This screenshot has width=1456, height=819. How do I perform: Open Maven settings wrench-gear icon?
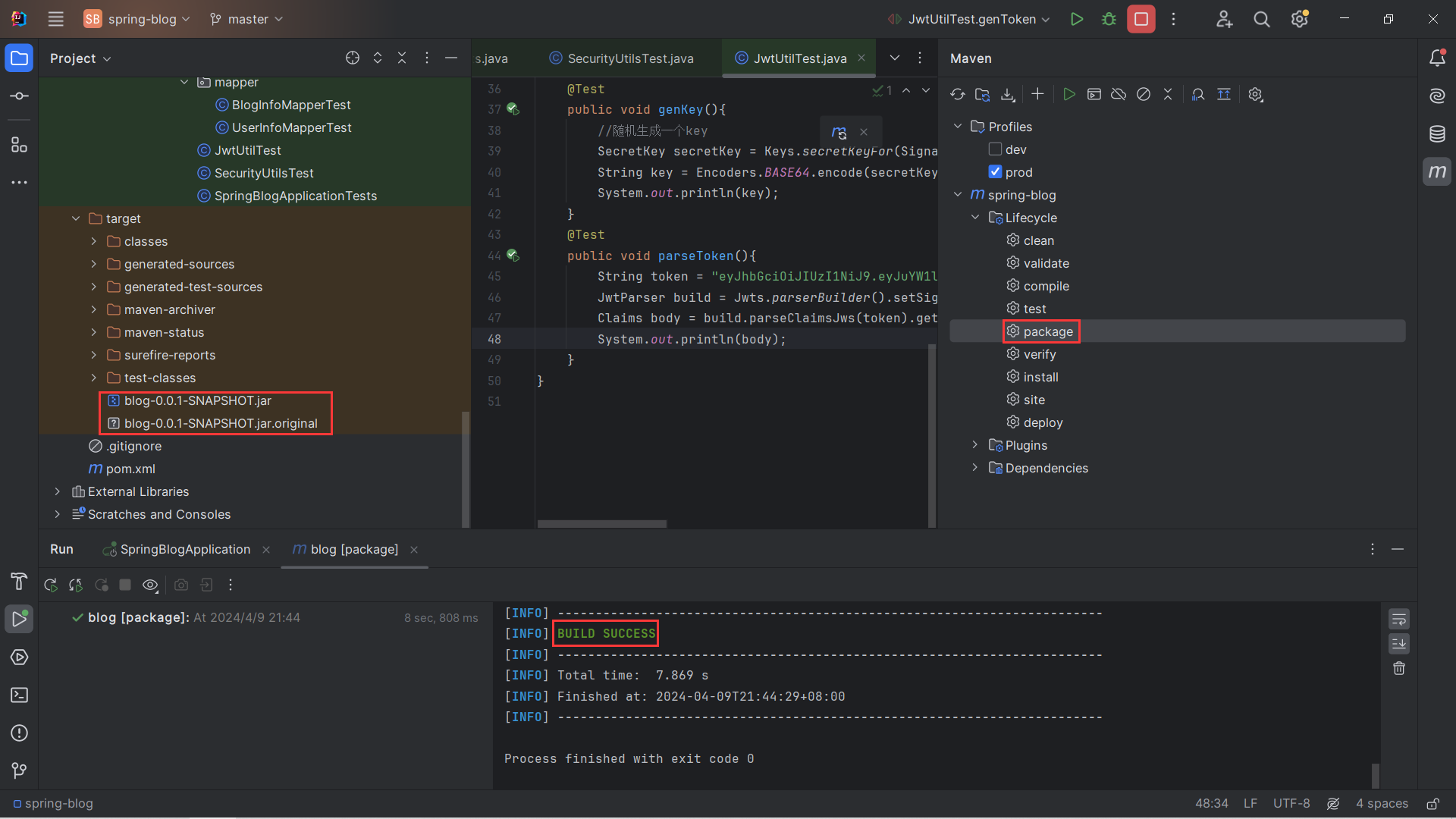(x=1256, y=94)
